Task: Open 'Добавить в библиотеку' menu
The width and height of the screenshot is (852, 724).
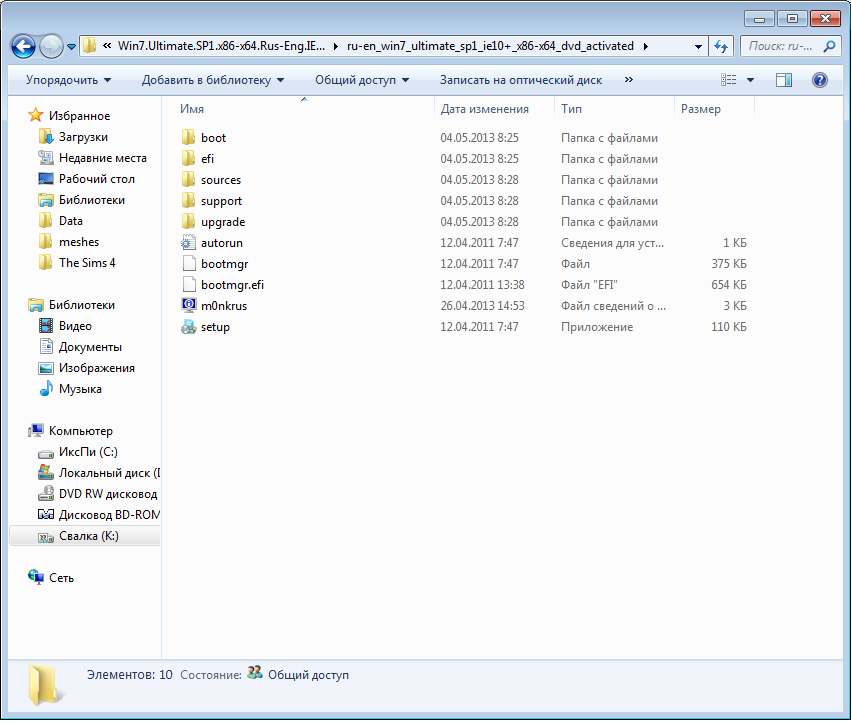Action: click(212, 80)
